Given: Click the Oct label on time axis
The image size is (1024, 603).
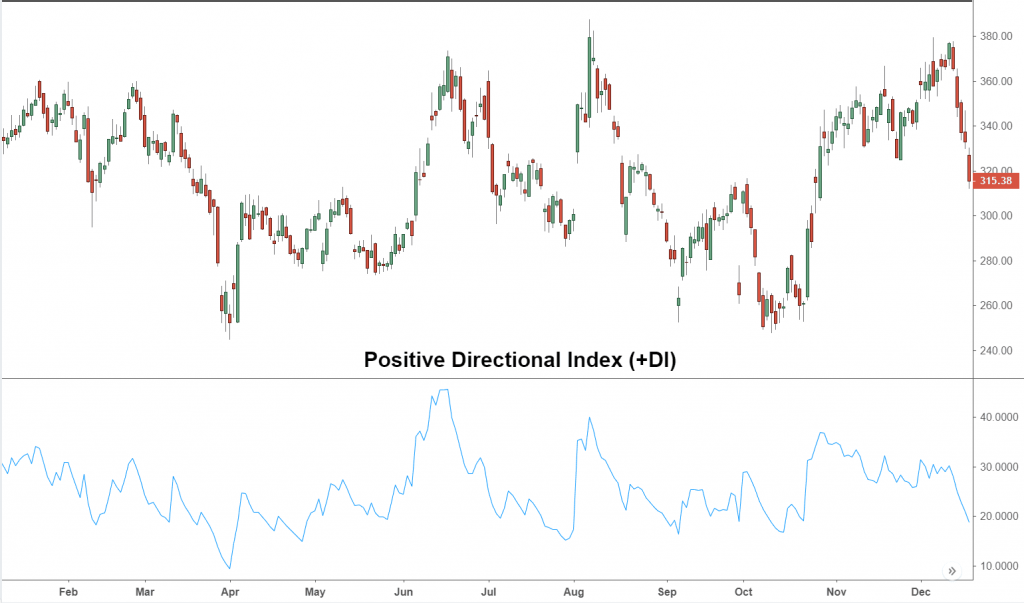Looking at the screenshot, I should (743, 592).
